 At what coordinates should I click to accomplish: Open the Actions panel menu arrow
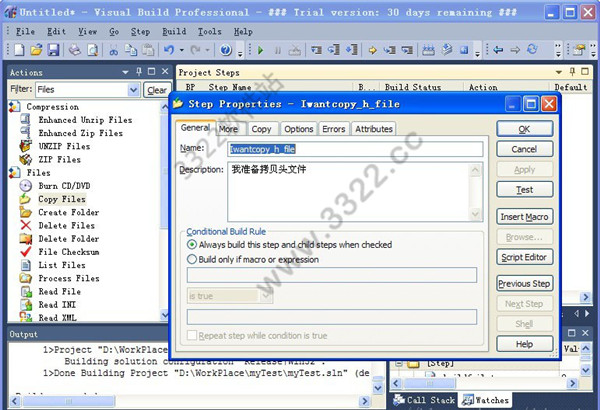(x=125, y=72)
